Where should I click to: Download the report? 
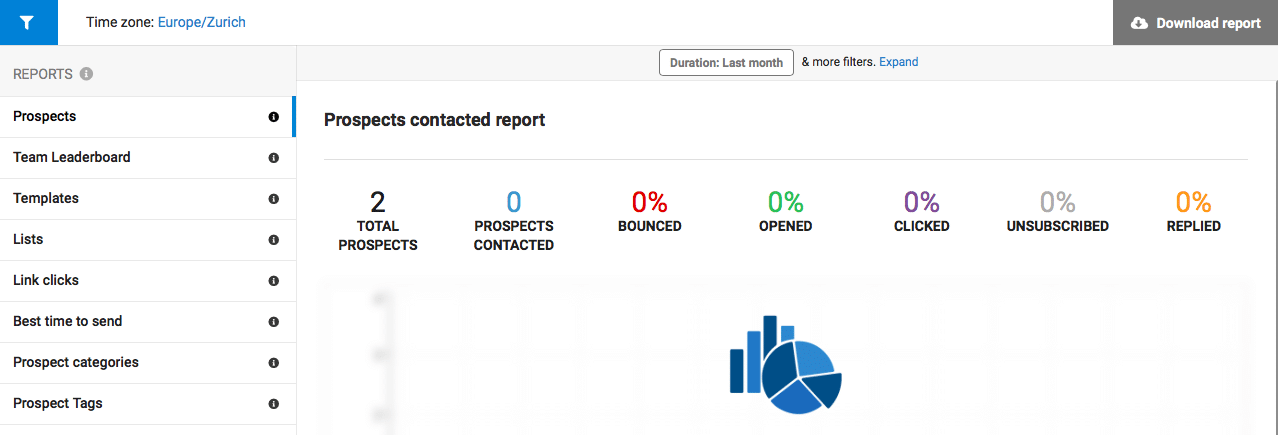[x=1195, y=22]
